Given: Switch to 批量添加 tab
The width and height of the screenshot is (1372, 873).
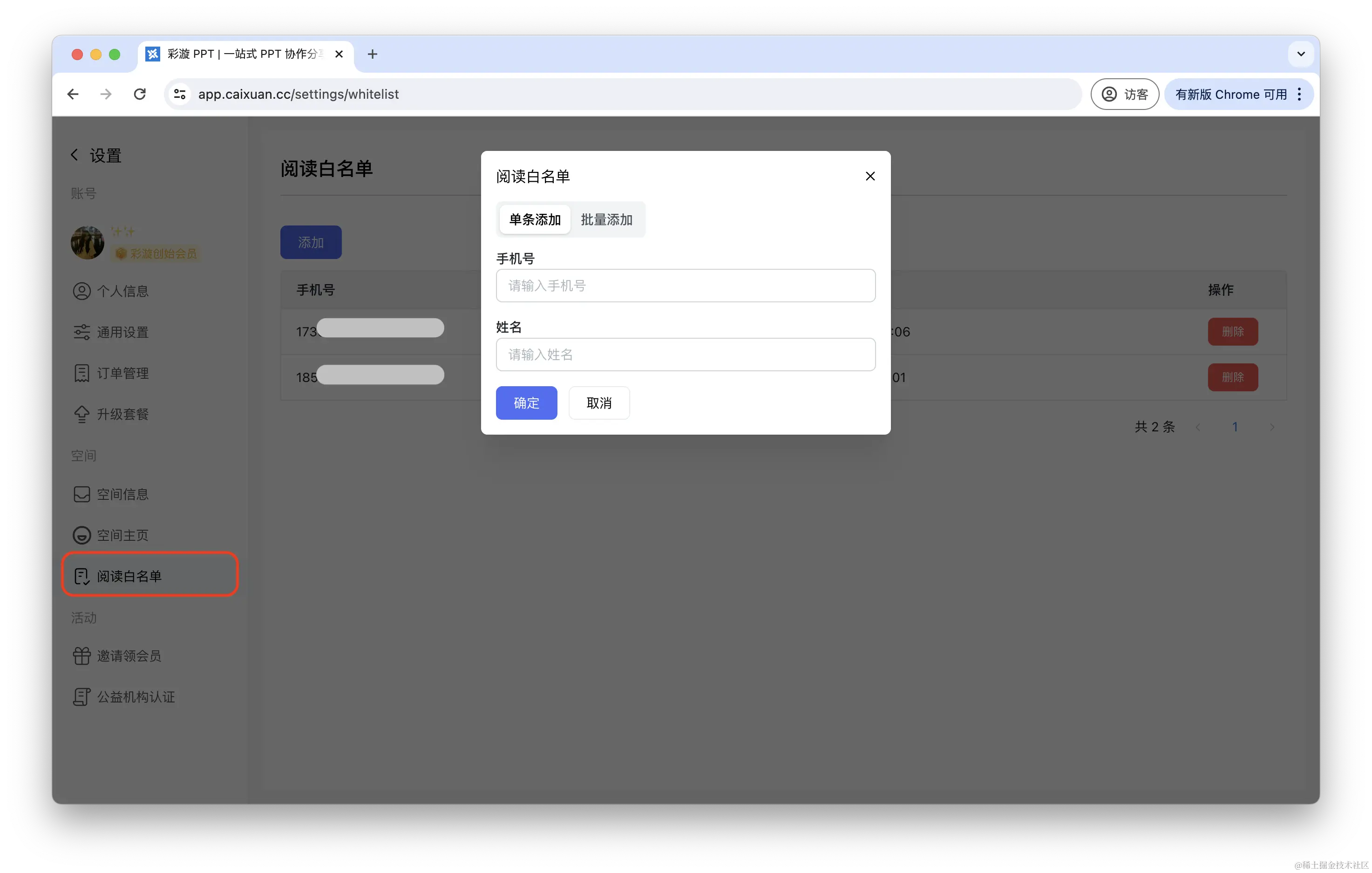Looking at the screenshot, I should click(x=606, y=219).
